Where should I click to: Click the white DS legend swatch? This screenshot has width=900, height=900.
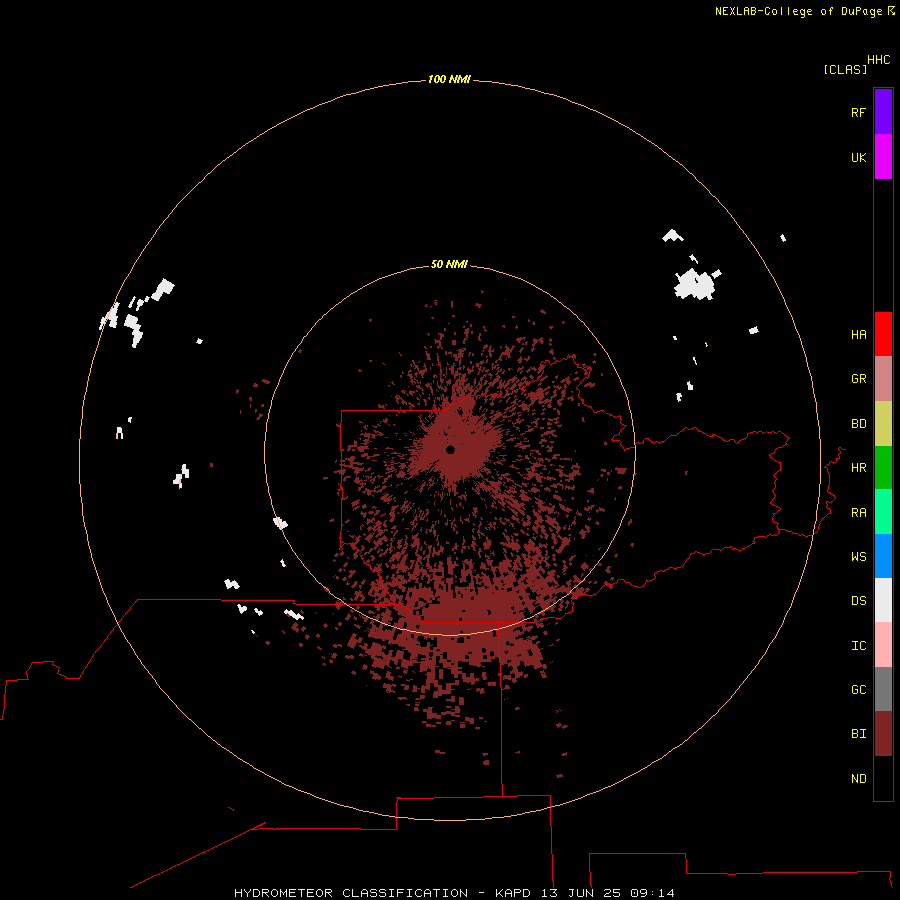[883, 600]
